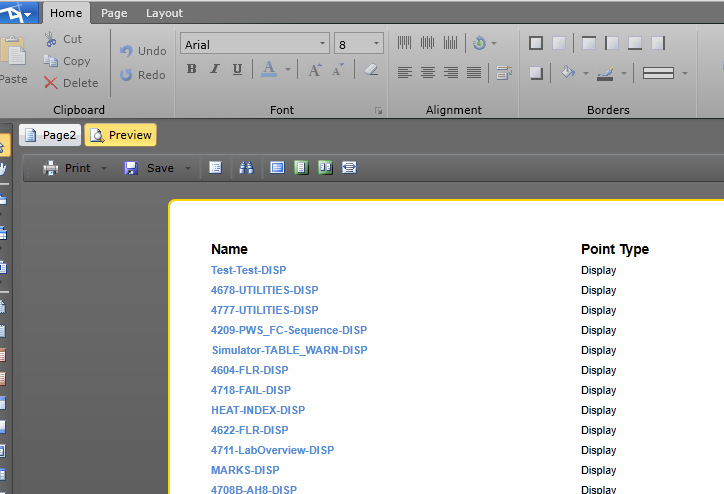Switch to the Layout ribbon tab
The image size is (724, 494).
point(164,13)
